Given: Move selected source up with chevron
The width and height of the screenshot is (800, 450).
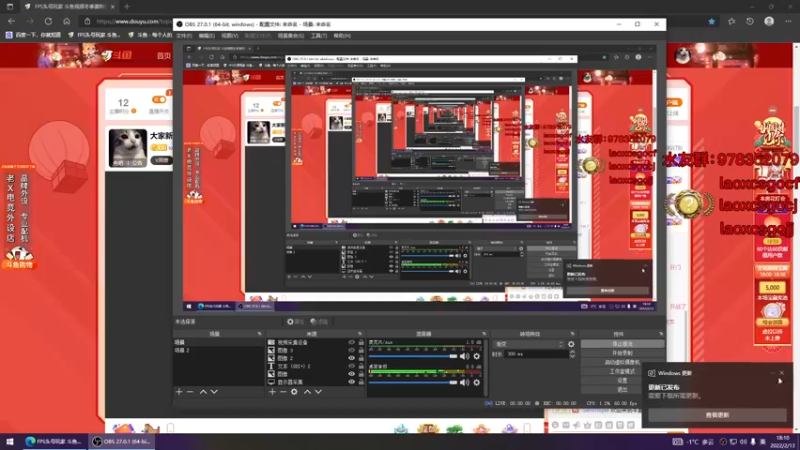Looking at the screenshot, I should [x=307, y=392].
